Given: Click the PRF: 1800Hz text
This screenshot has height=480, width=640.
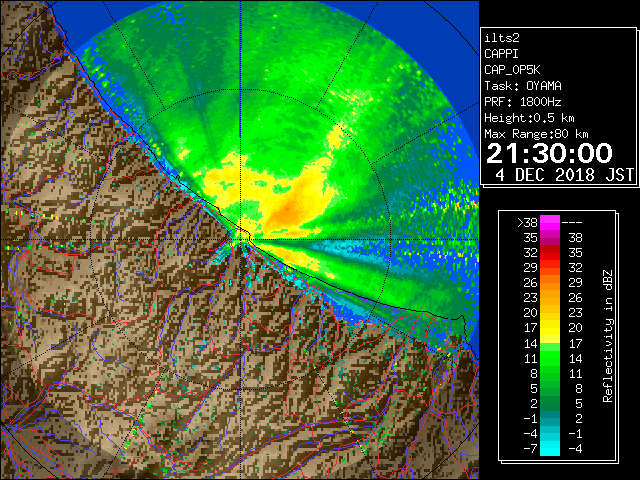Looking at the screenshot, I should point(523,102).
